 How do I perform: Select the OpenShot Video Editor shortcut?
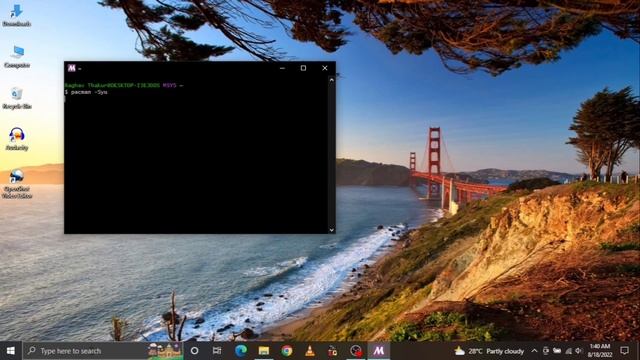click(x=17, y=184)
